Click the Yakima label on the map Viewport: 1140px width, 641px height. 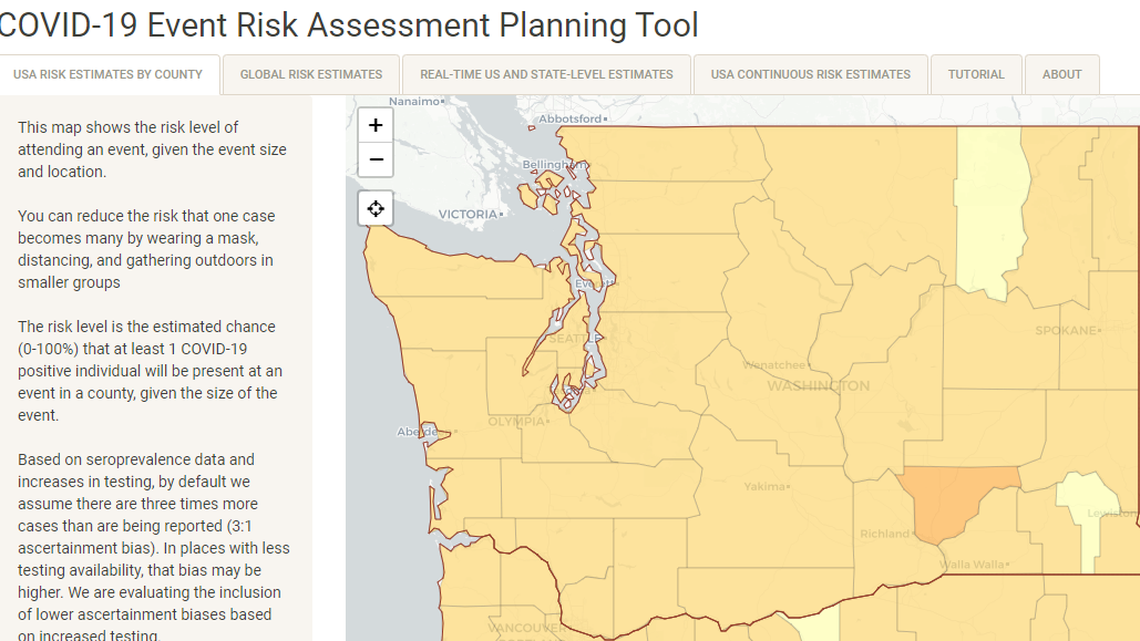coord(767,487)
